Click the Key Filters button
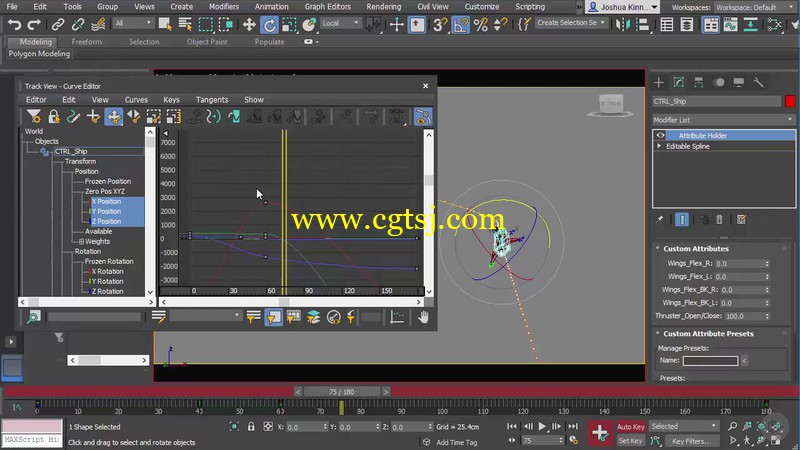Image resolution: width=800 pixels, height=450 pixels. (x=691, y=441)
